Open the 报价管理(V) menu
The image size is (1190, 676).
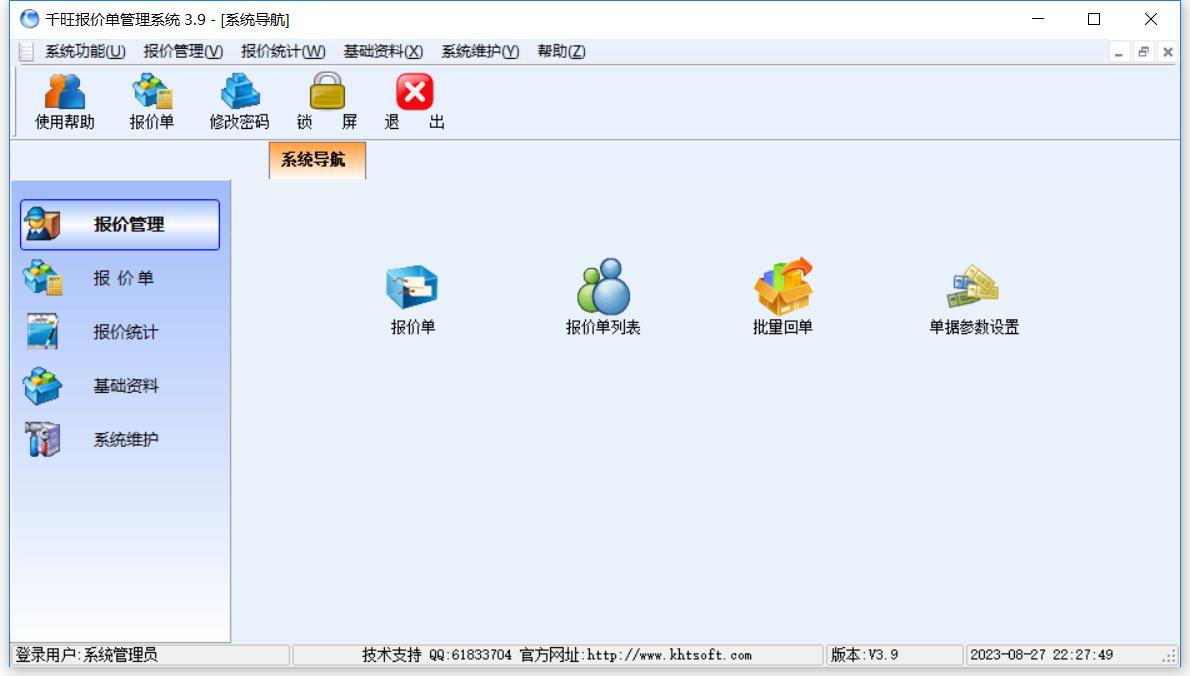(x=183, y=52)
